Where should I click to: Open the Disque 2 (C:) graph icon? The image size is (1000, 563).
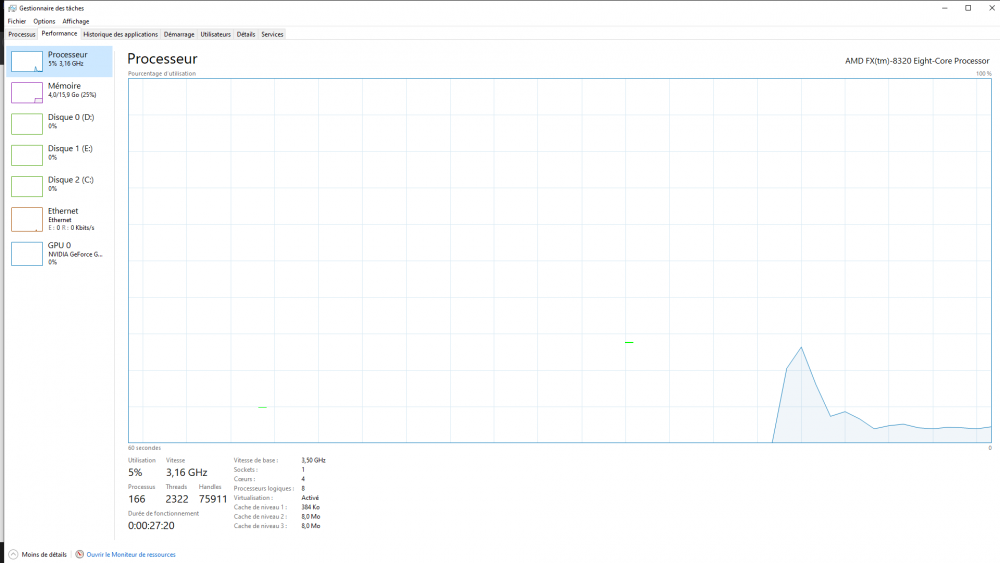[27, 186]
